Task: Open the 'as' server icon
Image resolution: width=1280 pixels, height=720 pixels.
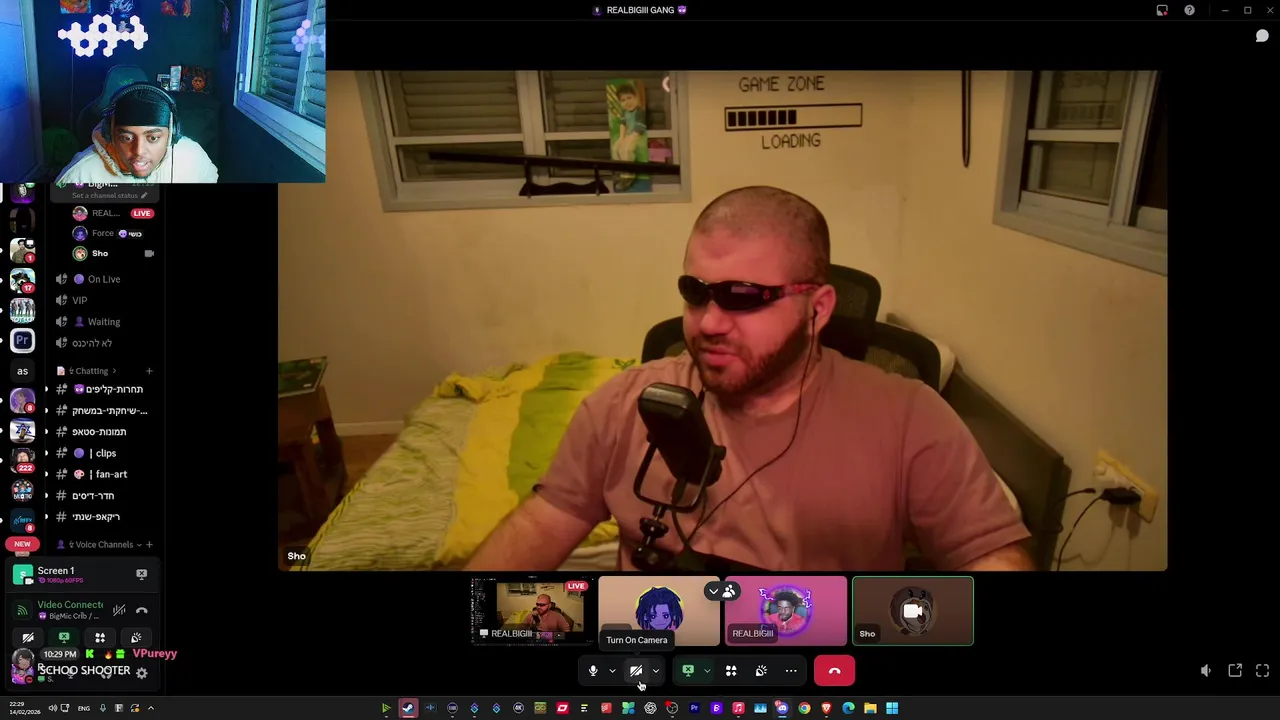Action: [x=22, y=371]
